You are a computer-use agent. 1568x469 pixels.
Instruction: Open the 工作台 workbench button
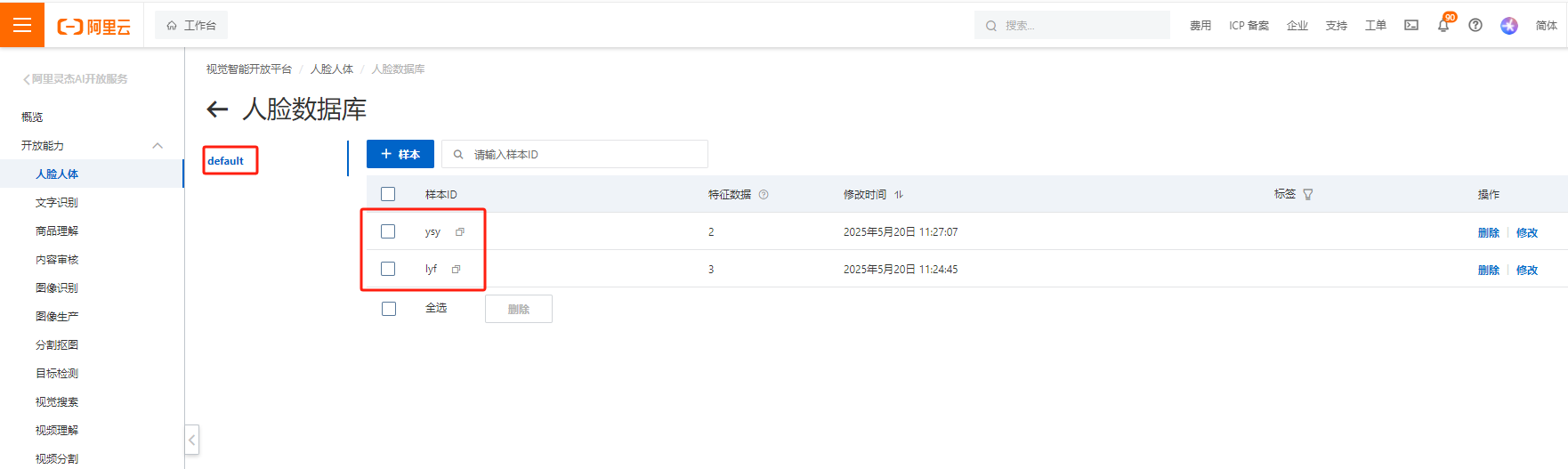(191, 26)
